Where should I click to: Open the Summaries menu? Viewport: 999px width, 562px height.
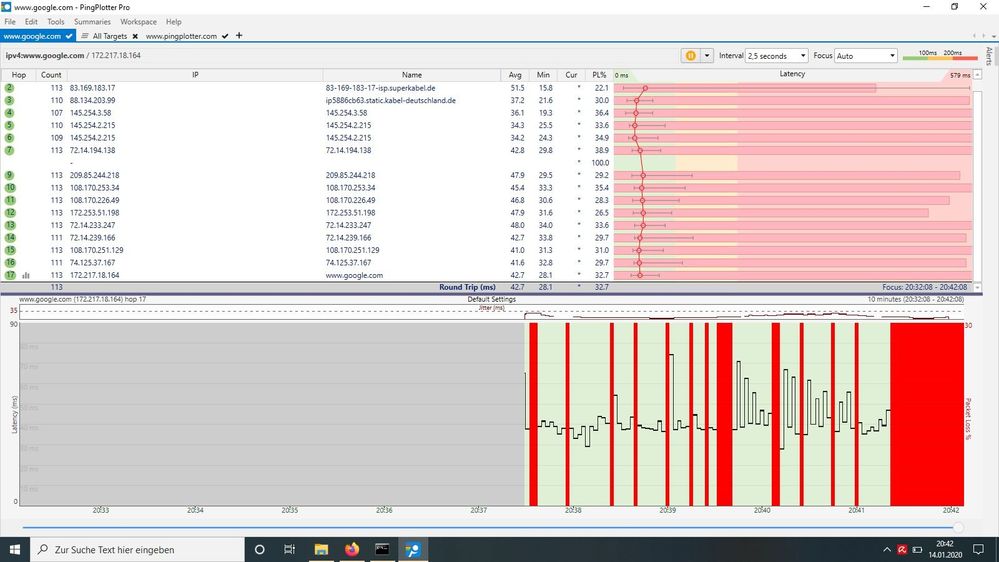click(x=92, y=21)
